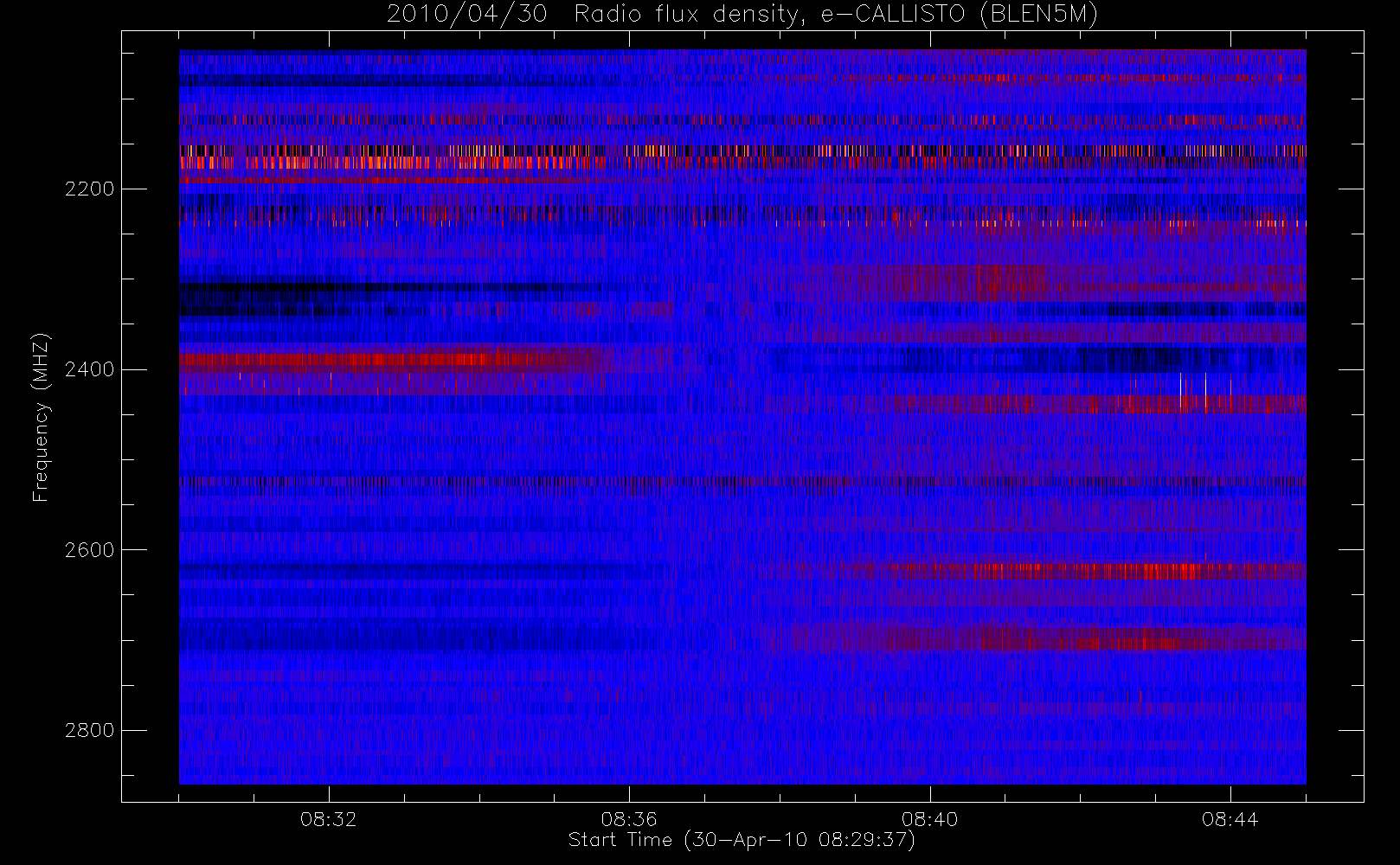Click the "Start Time (30-Apr-10 08:29:37)" x-axis label
This screenshot has width=1400, height=865.
tap(742, 840)
